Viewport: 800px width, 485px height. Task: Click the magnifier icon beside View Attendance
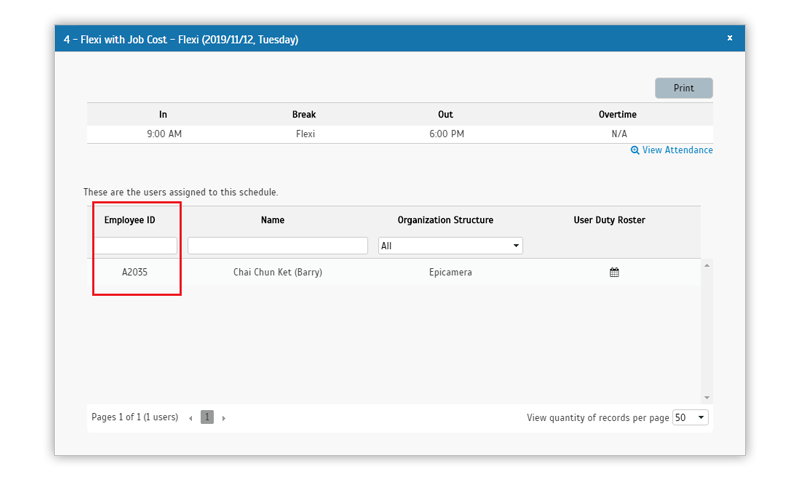(635, 150)
